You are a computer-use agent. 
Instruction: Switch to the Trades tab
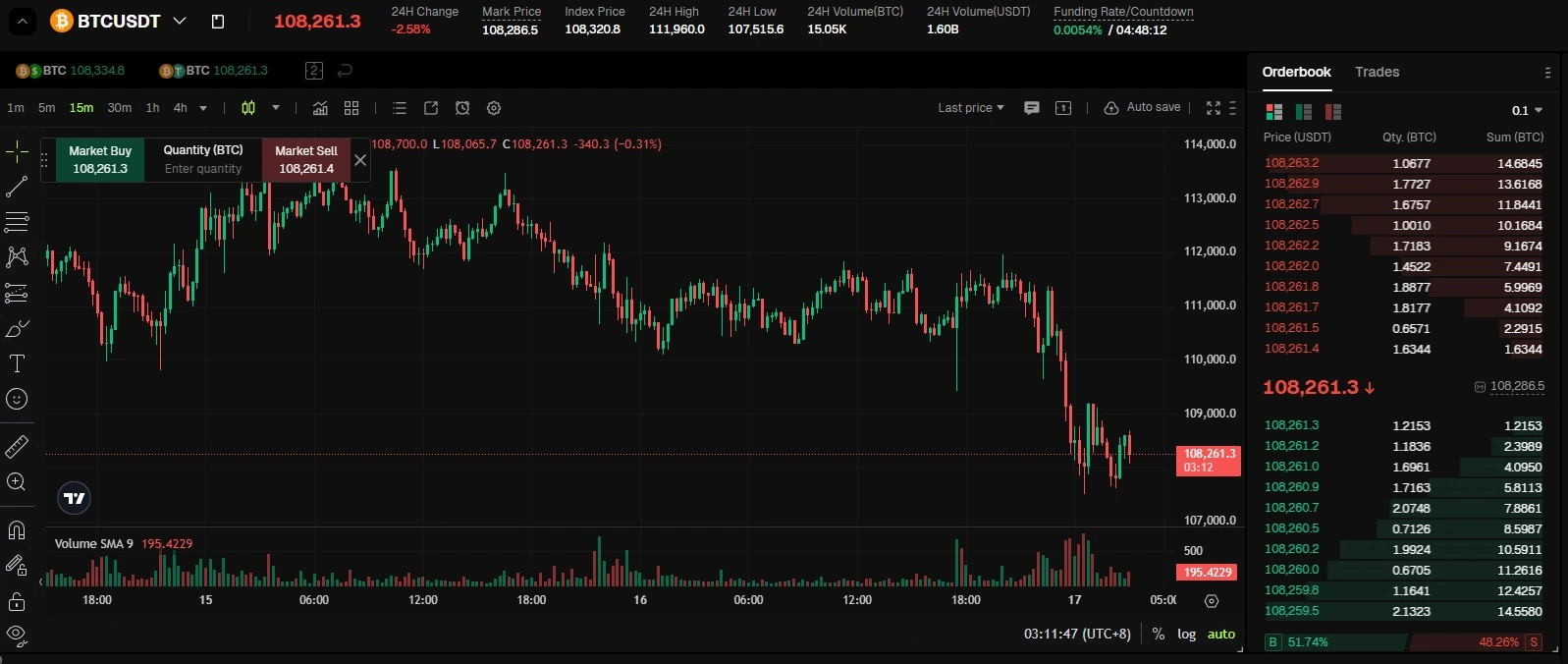pos(1377,72)
